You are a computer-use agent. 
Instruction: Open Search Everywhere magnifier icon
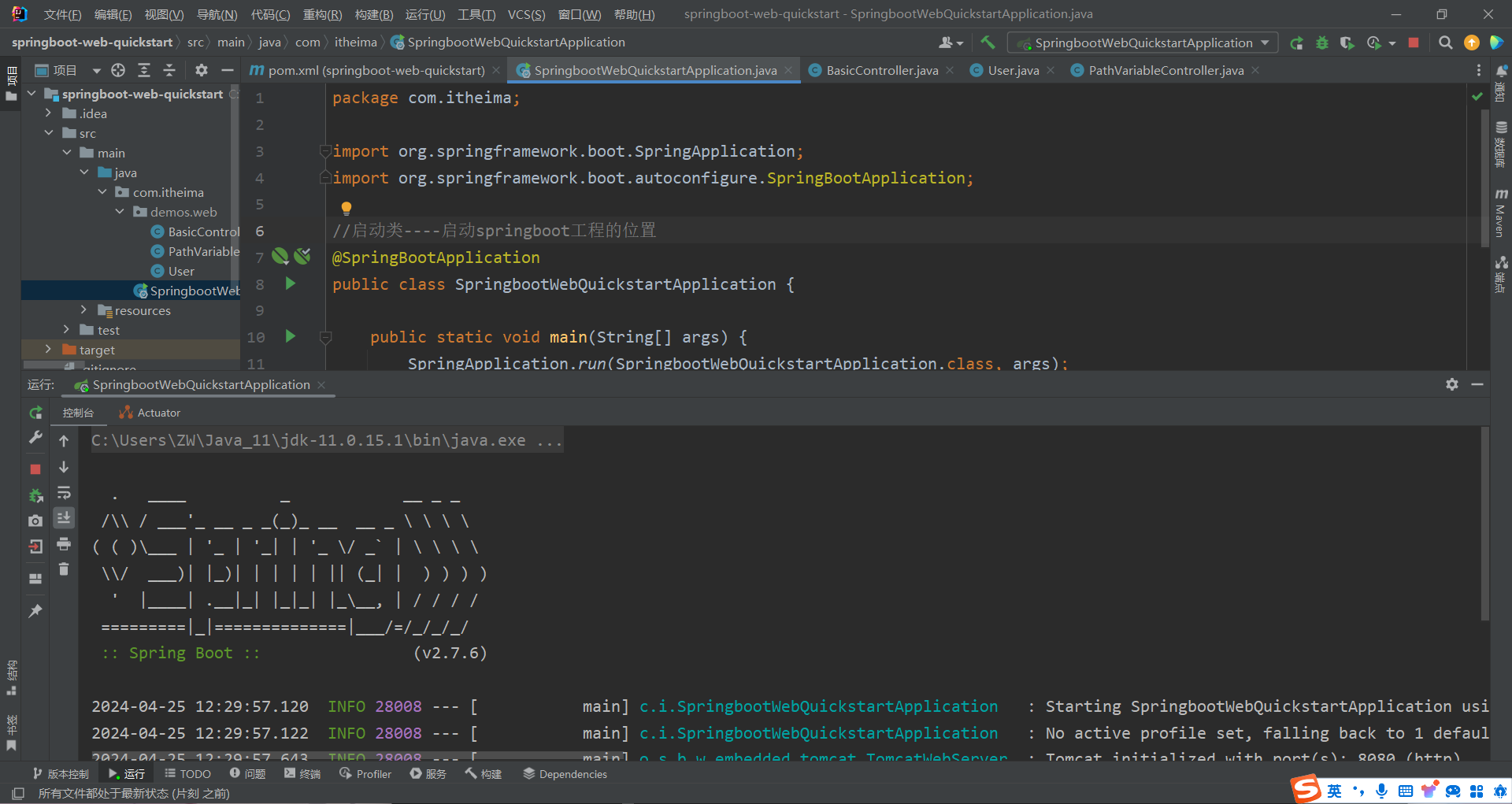(x=1445, y=43)
